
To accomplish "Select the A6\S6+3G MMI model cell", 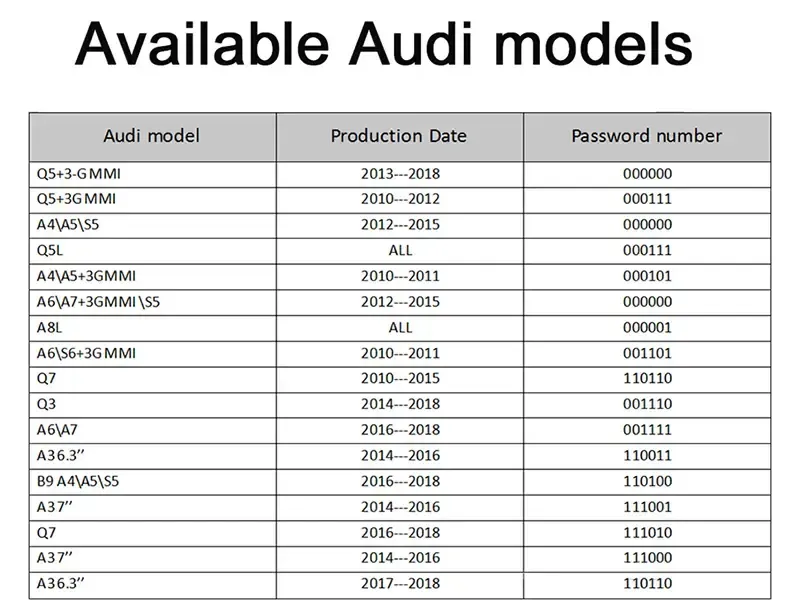I will click(x=153, y=354).
